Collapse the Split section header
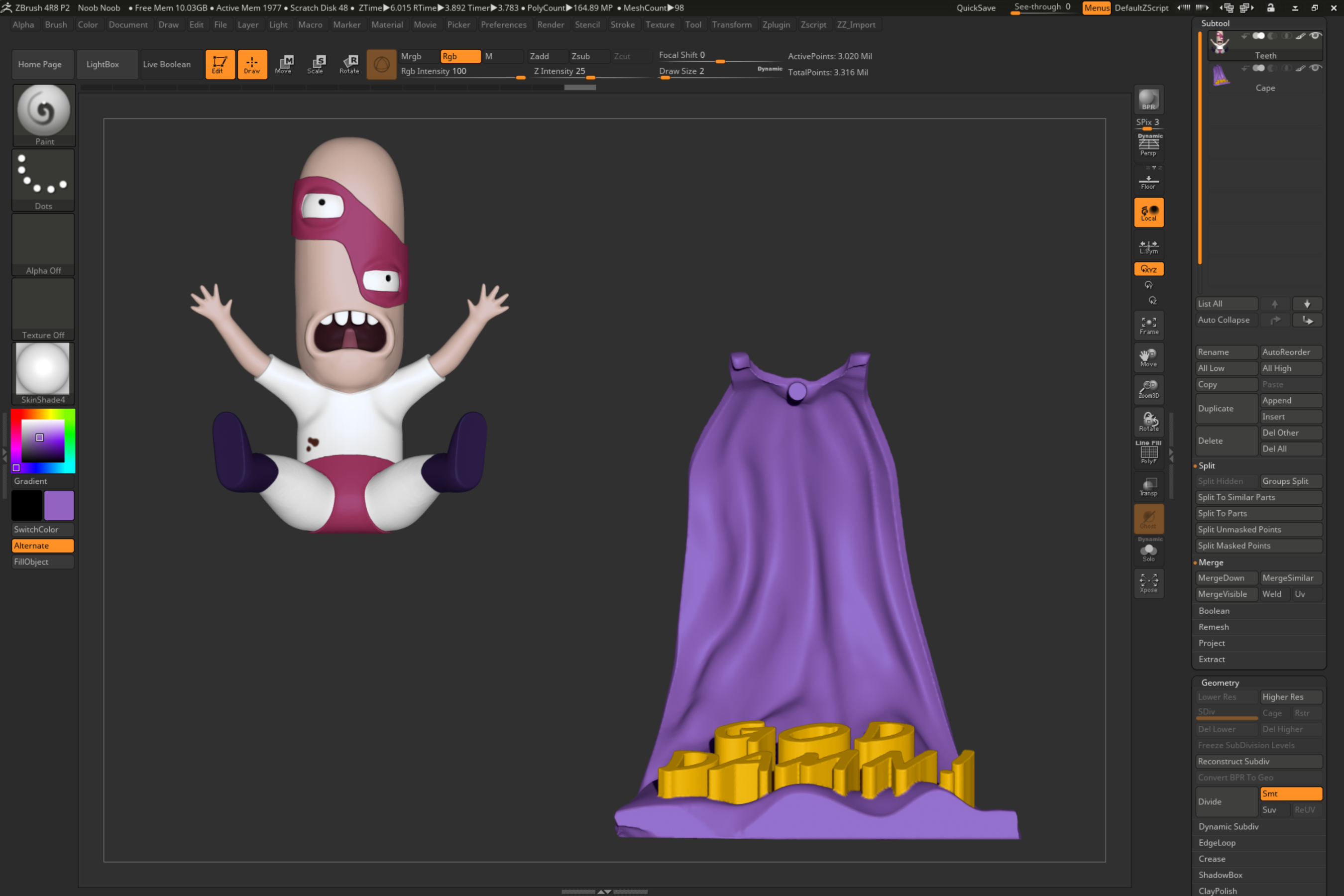The height and width of the screenshot is (896, 1344). [1206, 466]
